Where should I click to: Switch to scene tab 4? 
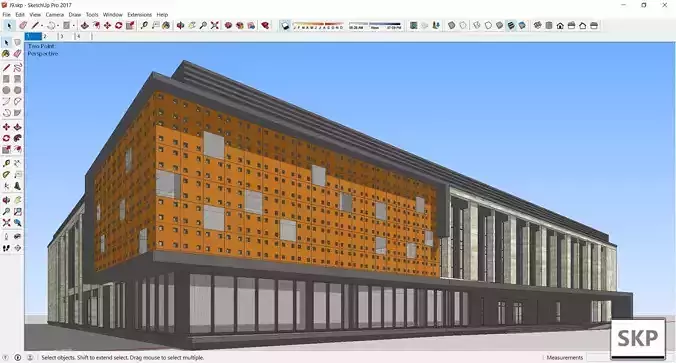[x=83, y=37]
